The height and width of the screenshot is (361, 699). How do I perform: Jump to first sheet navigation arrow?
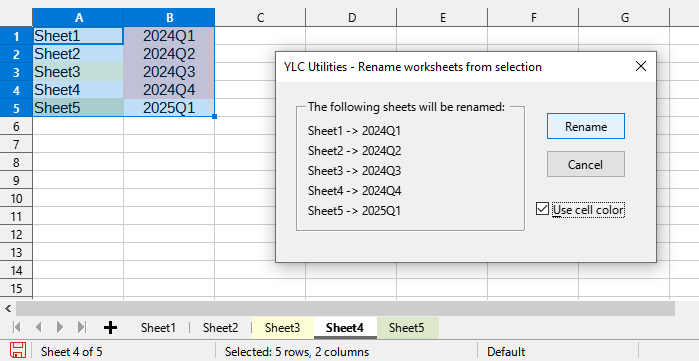[x=17, y=328]
